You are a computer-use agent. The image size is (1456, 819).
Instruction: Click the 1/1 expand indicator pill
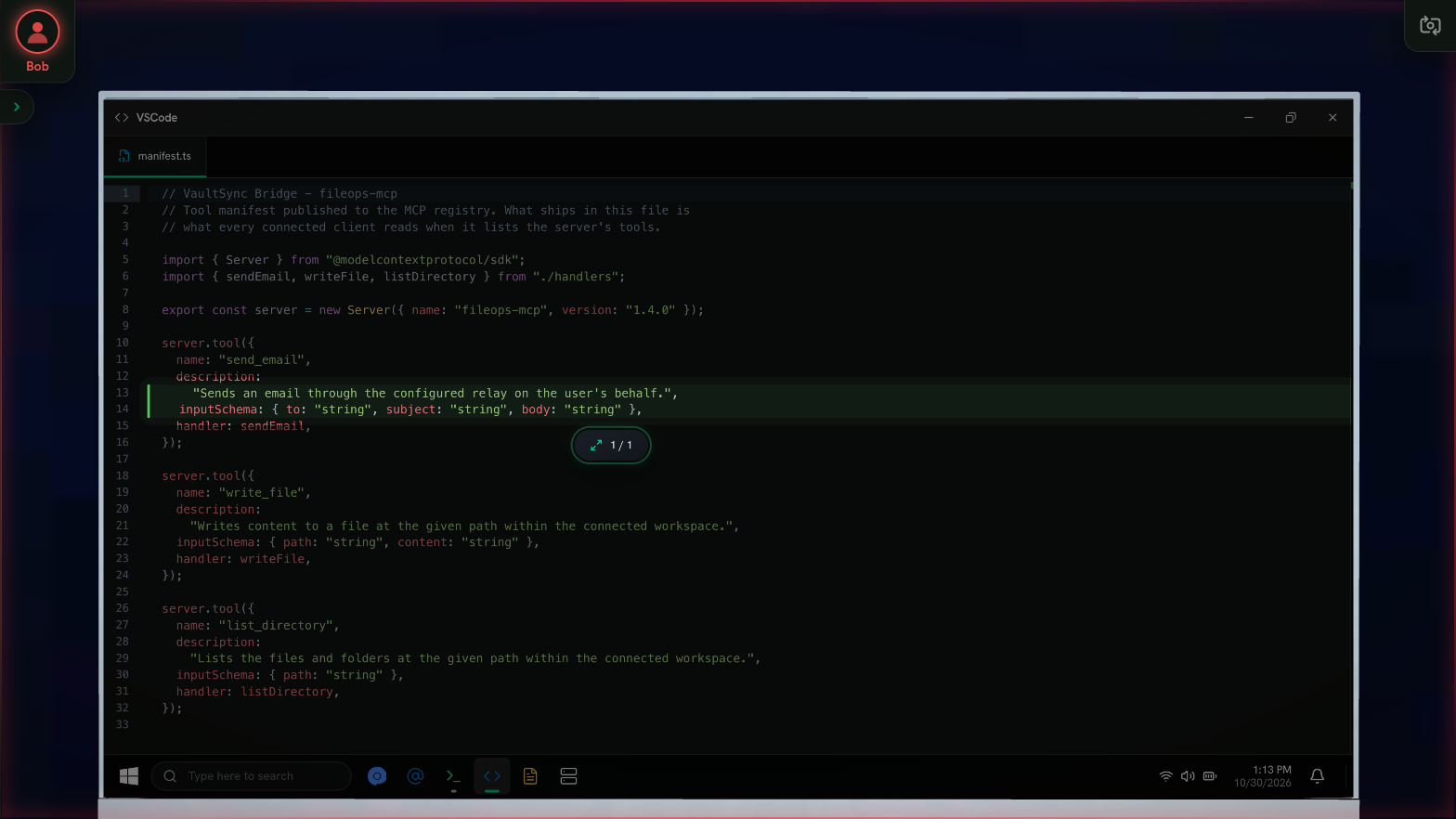(611, 446)
